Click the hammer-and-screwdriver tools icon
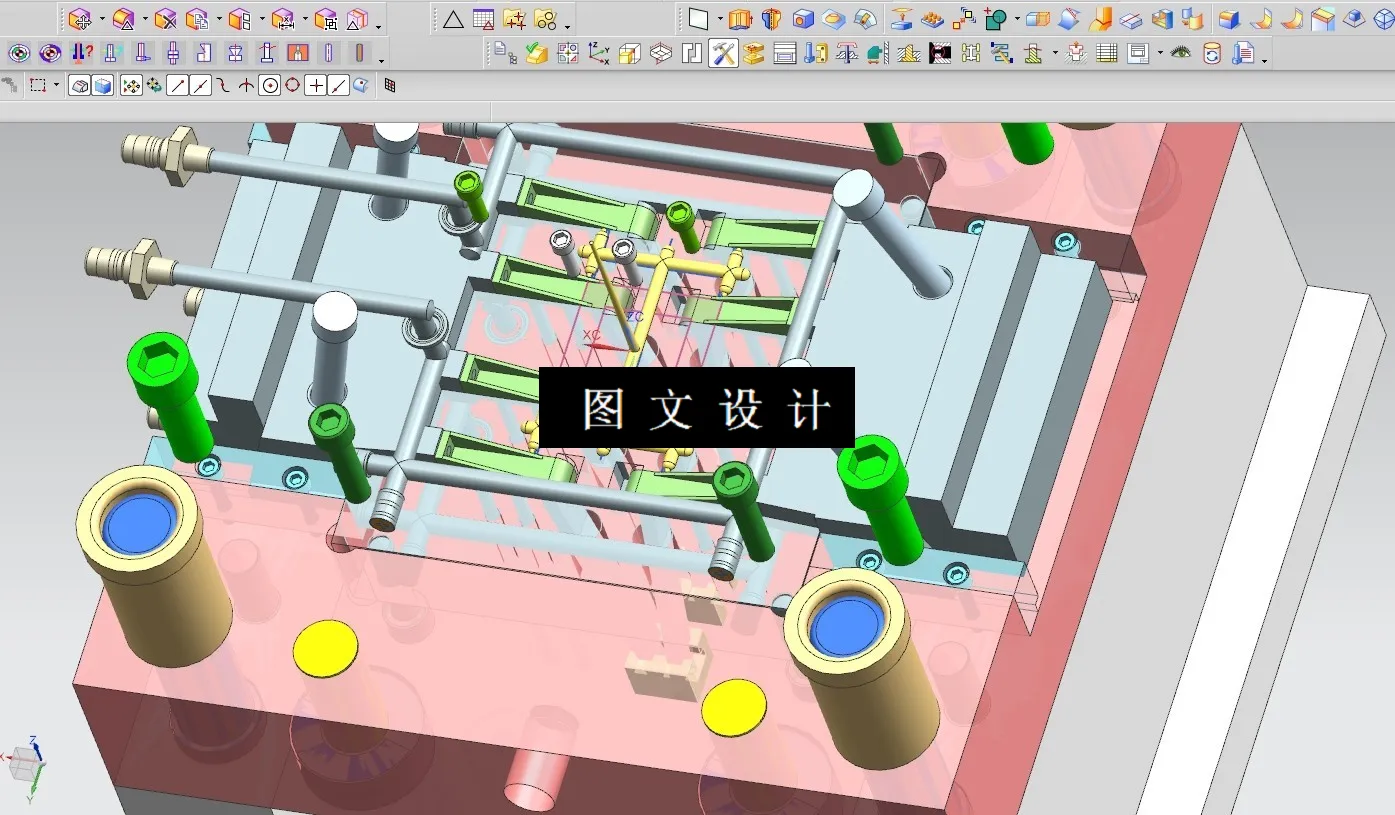The image size is (1395, 815). (722, 52)
